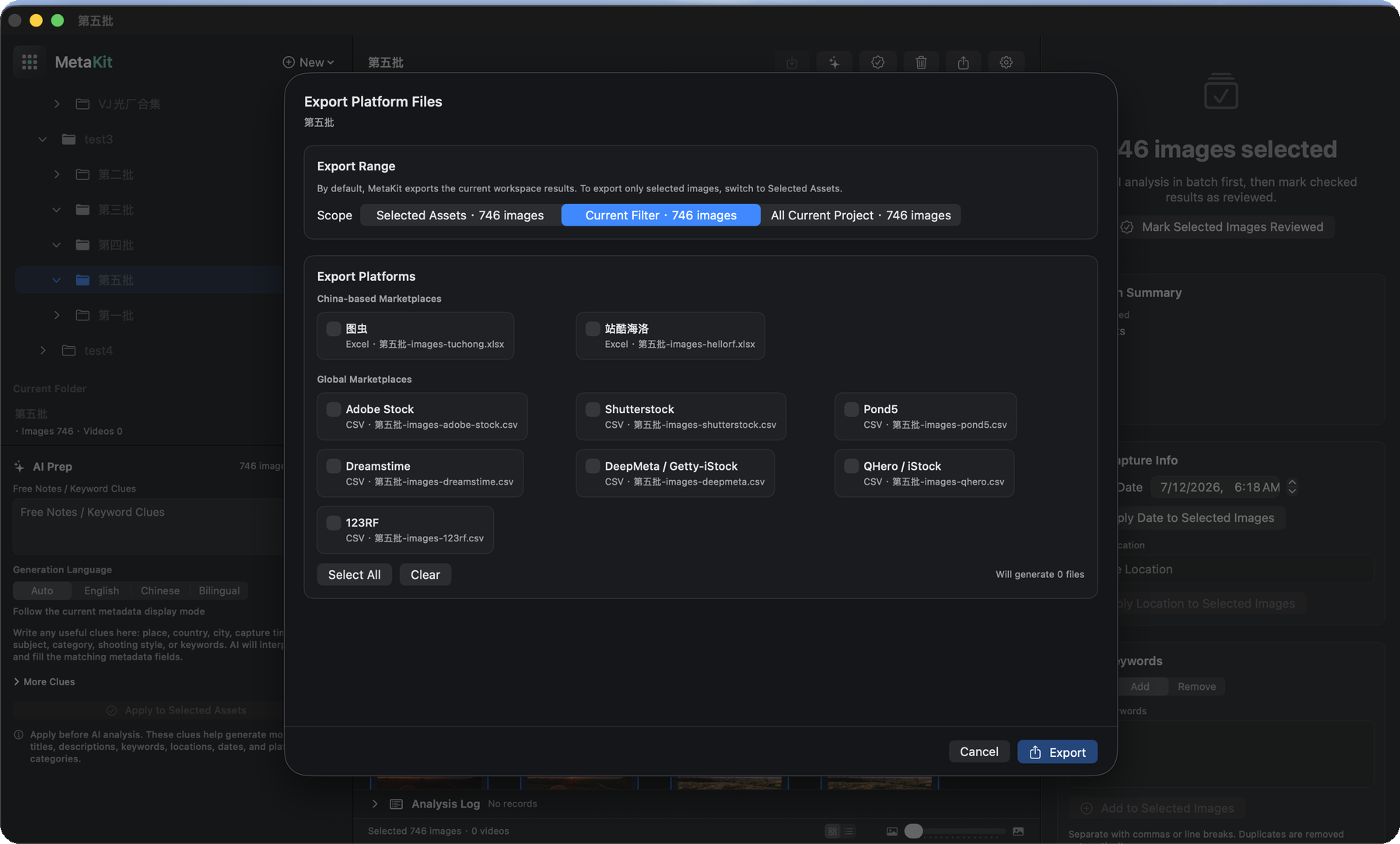1400x844 pixels.
Task: Click the keywords Remove segment button
Action: 1196,686
